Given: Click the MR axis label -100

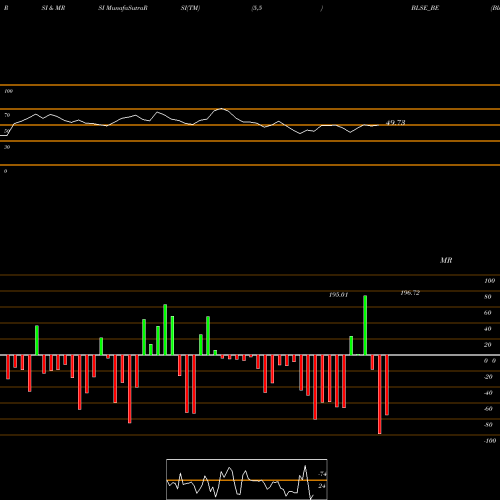Looking at the screenshot, I should tap(490, 441).
